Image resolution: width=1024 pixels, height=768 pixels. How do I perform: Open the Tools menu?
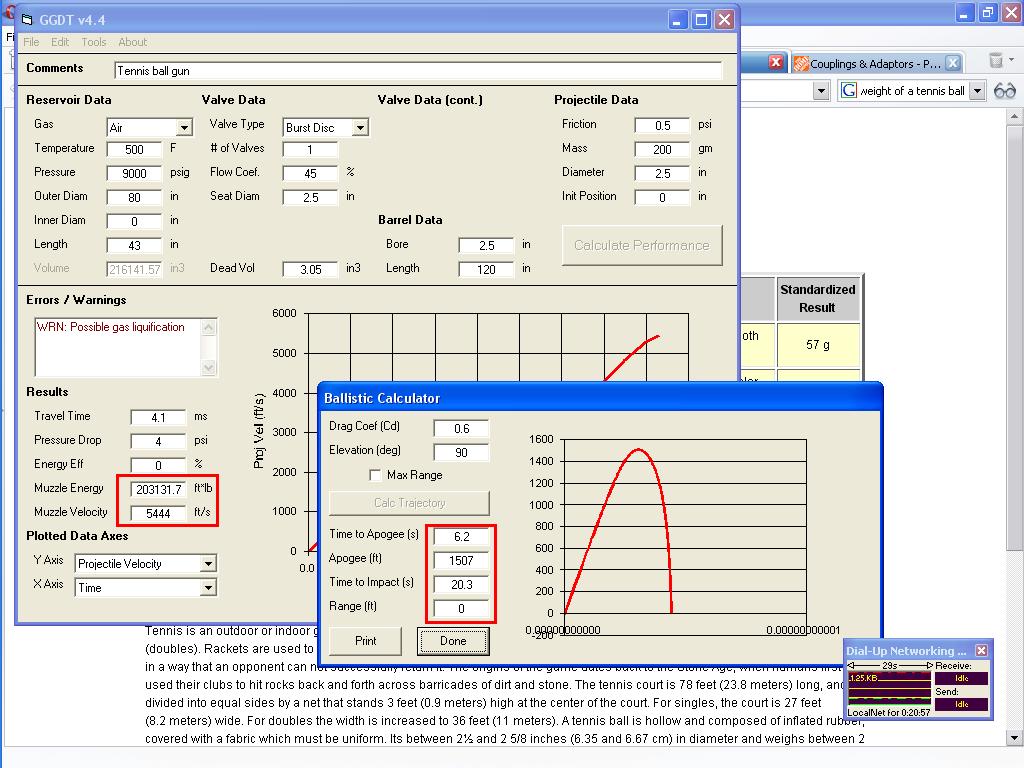[x=94, y=42]
